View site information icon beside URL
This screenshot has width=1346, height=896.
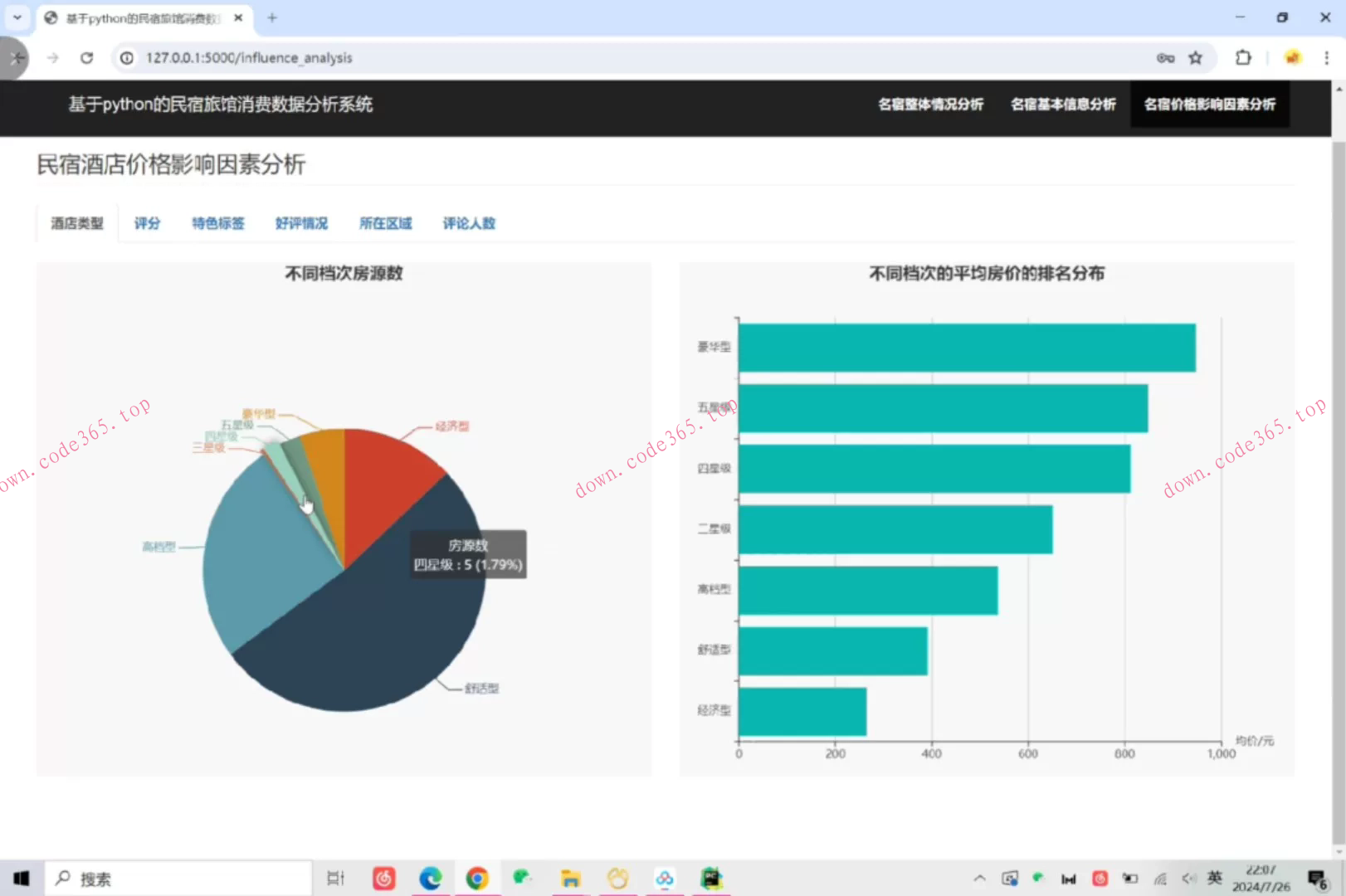pos(127,58)
